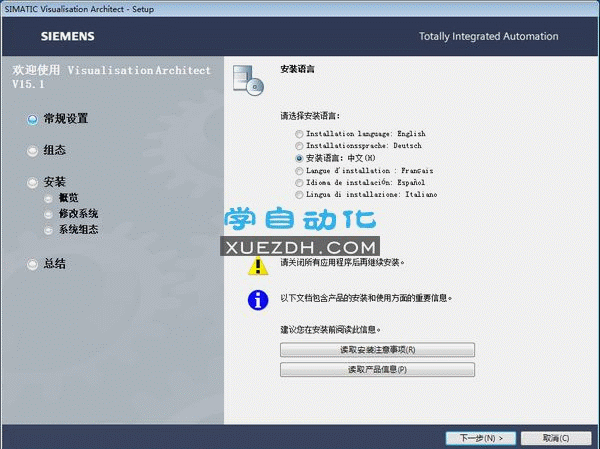Open the 修改系统 sub-step
This screenshot has width=600, height=449.
point(78,214)
